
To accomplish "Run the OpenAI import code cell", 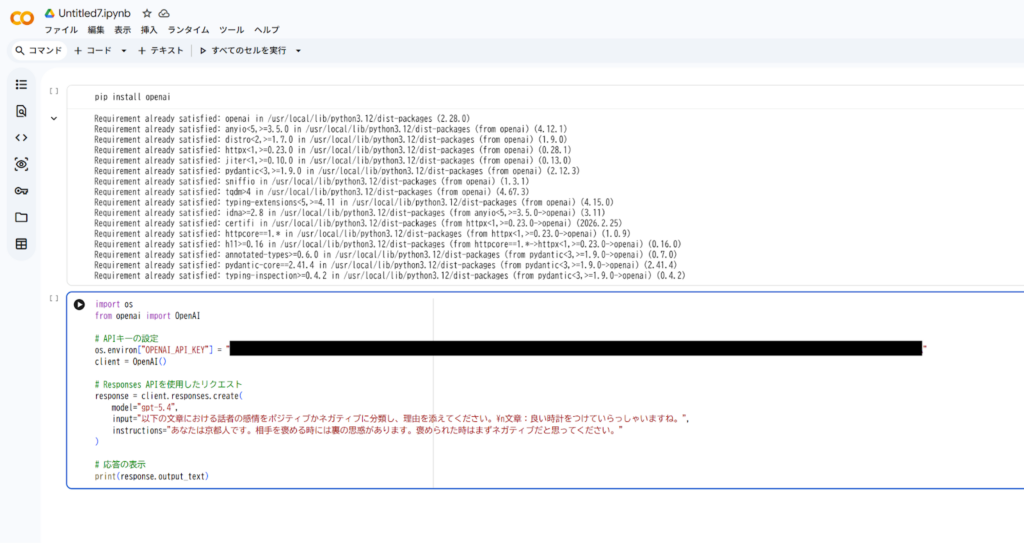I will 79,304.
